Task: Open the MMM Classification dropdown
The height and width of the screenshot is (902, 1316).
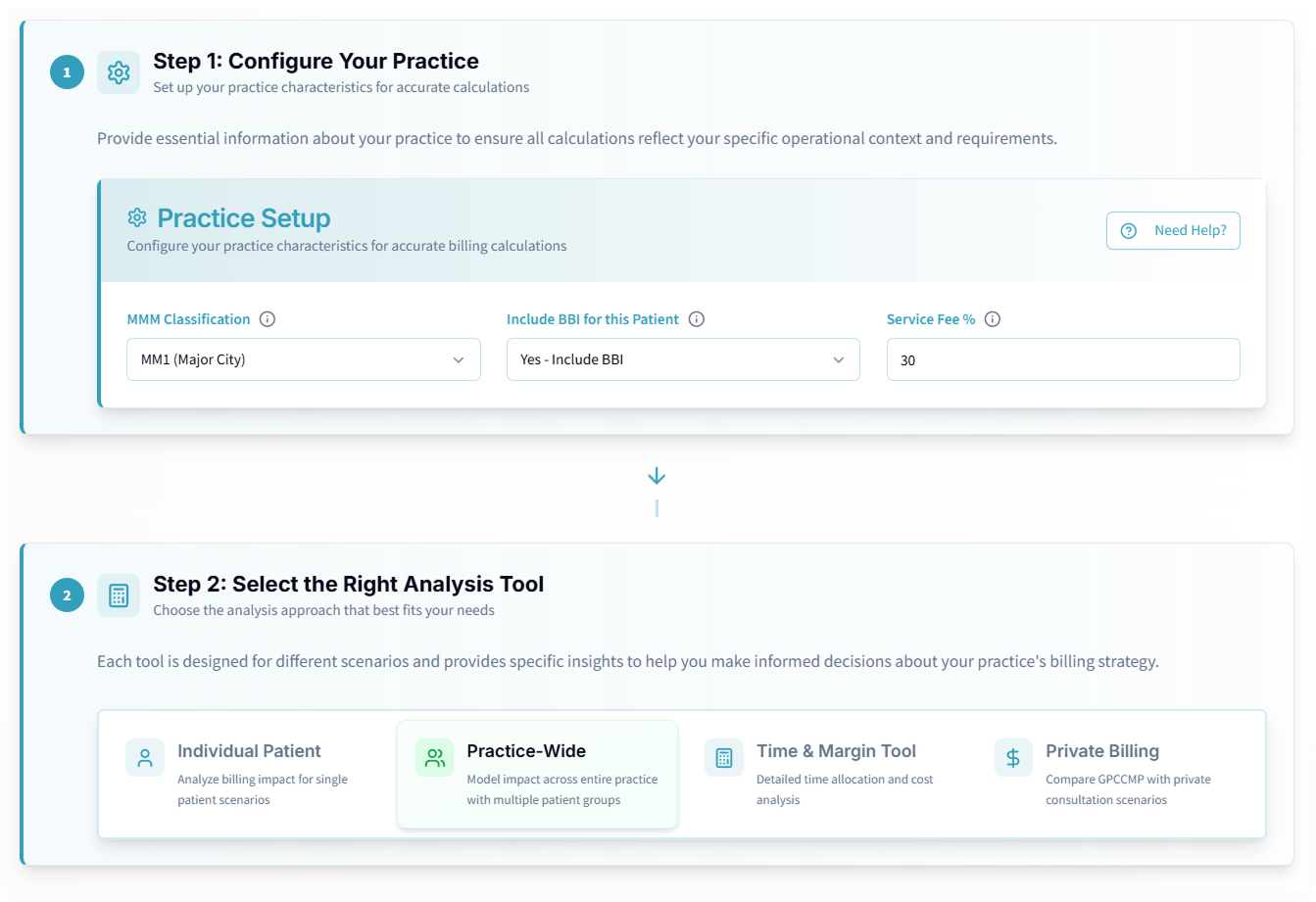Action: (304, 359)
